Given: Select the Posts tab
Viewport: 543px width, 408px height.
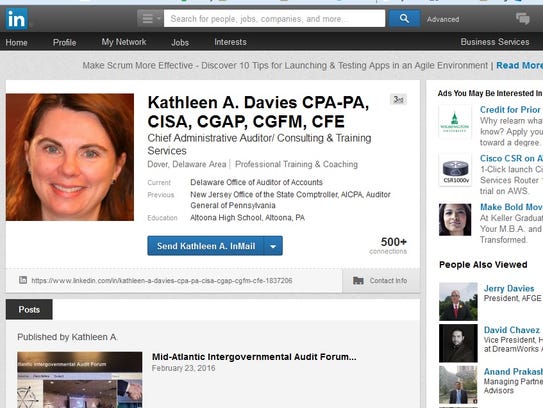Looking at the screenshot, I should (x=29, y=309).
